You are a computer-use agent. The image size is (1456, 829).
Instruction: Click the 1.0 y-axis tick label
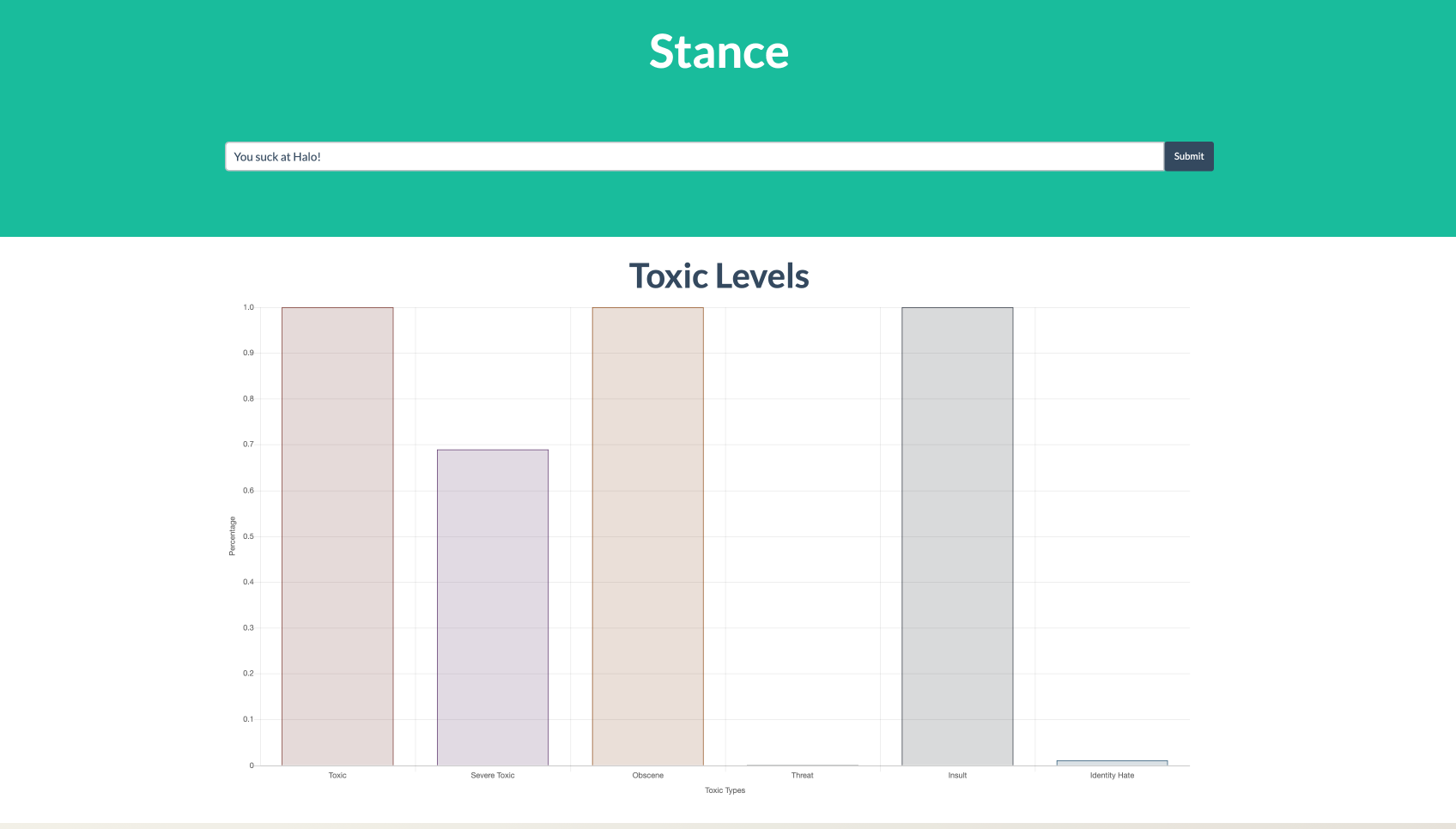tap(249, 307)
